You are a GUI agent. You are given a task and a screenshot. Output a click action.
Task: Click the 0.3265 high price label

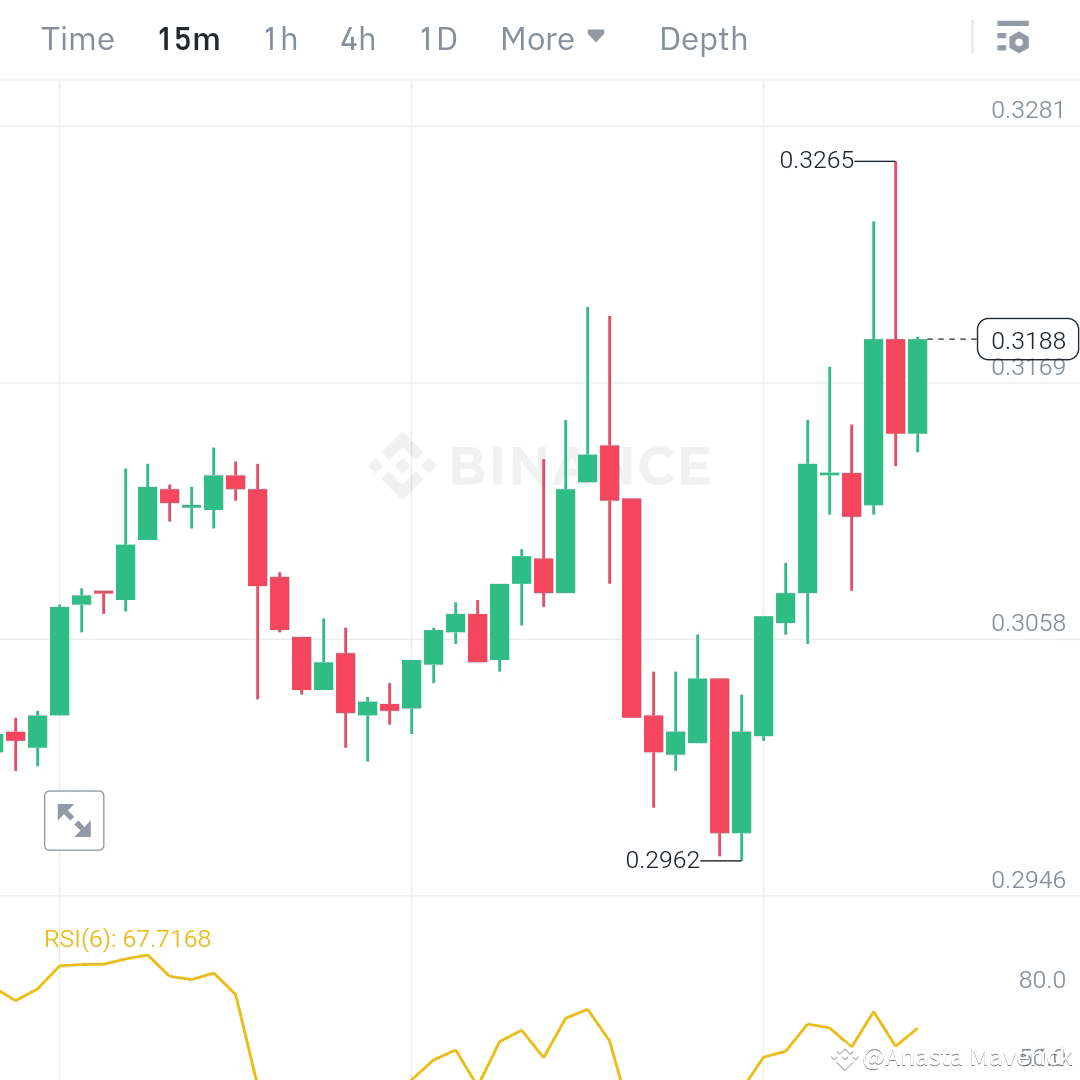818,159
